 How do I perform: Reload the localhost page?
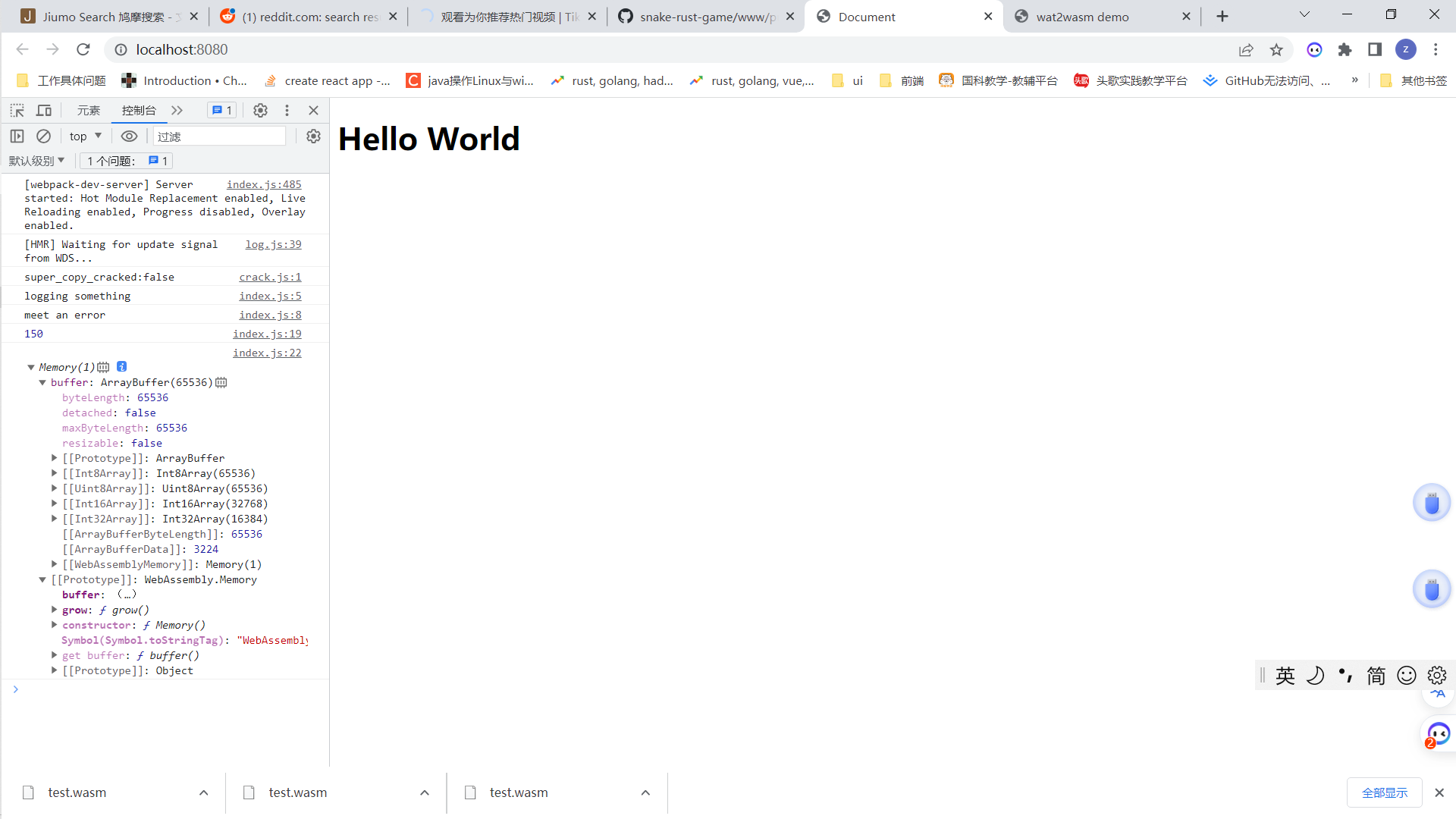click(x=83, y=50)
